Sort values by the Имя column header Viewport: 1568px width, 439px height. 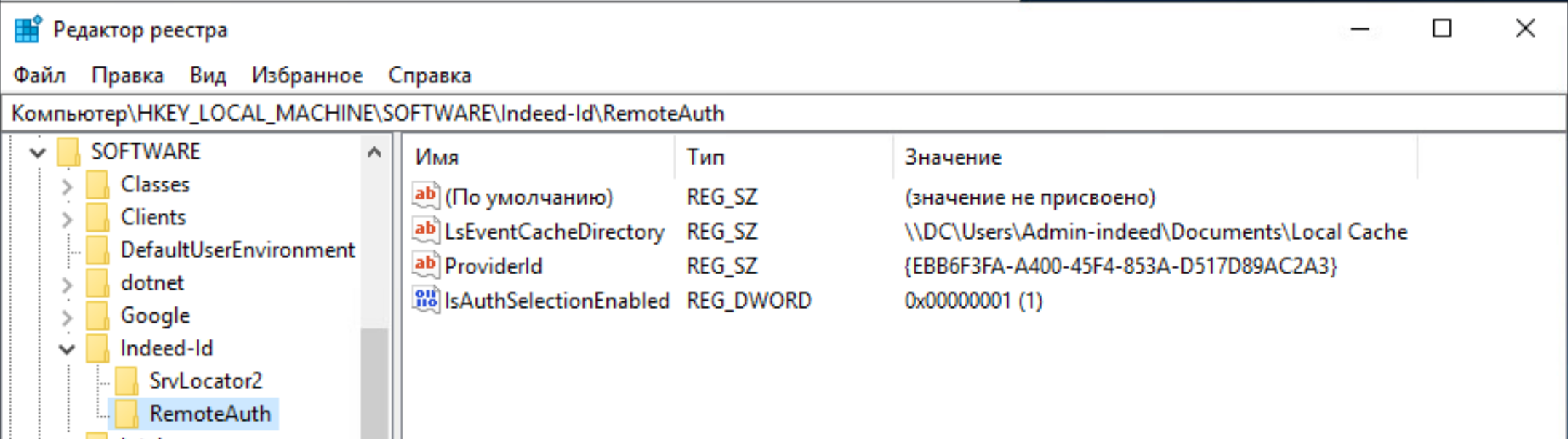tap(437, 157)
